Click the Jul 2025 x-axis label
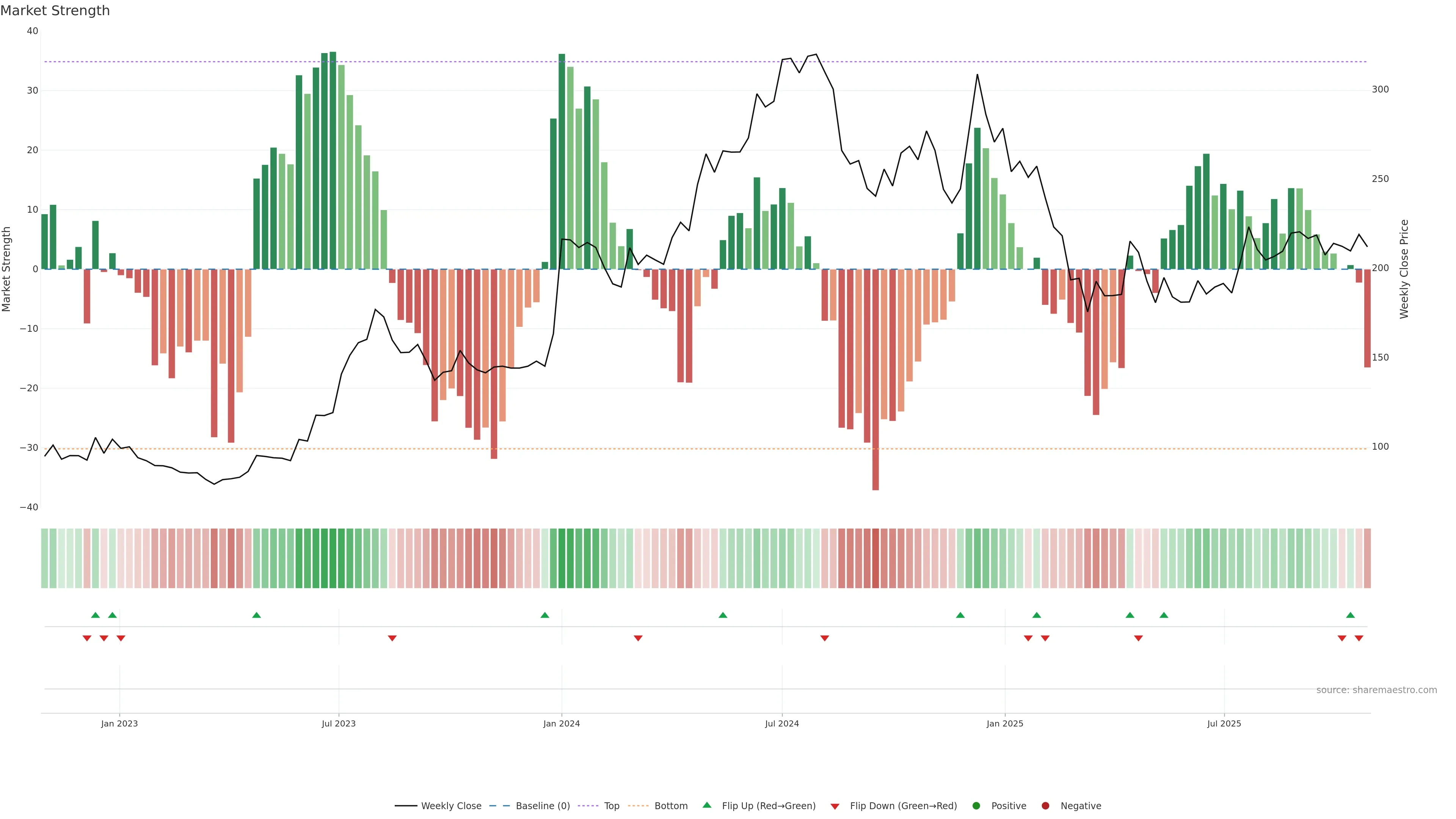This screenshot has height=819, width=1456. [x=1224, y=723]
